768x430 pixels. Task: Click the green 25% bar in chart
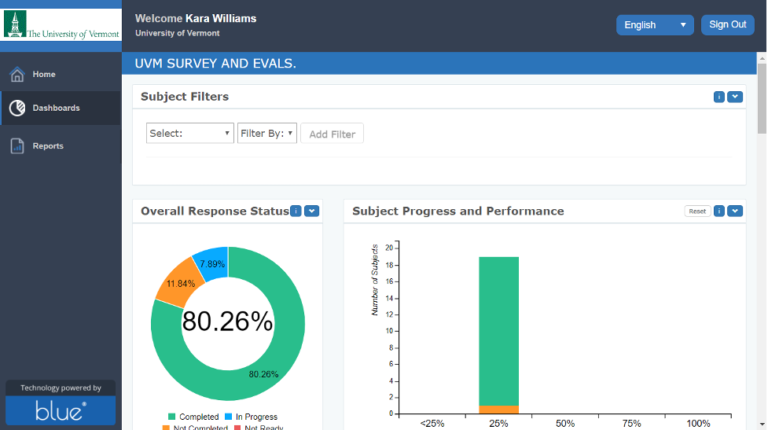[498, 330]
